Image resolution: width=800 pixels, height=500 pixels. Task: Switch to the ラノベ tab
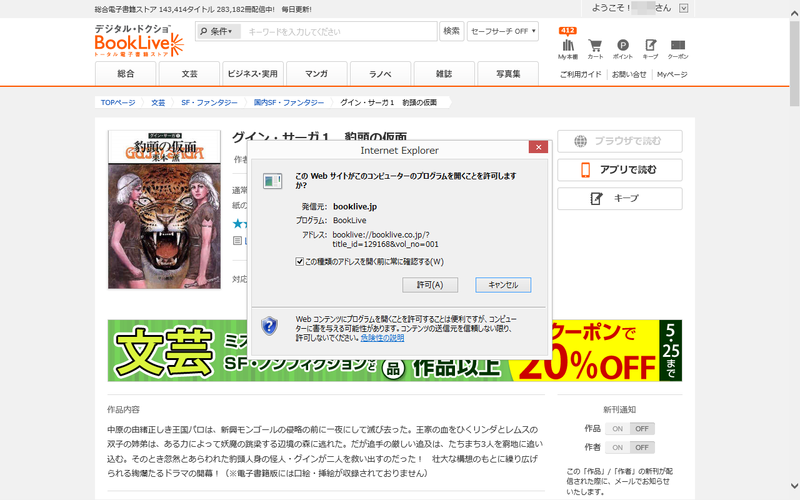[x=380, y=74]
